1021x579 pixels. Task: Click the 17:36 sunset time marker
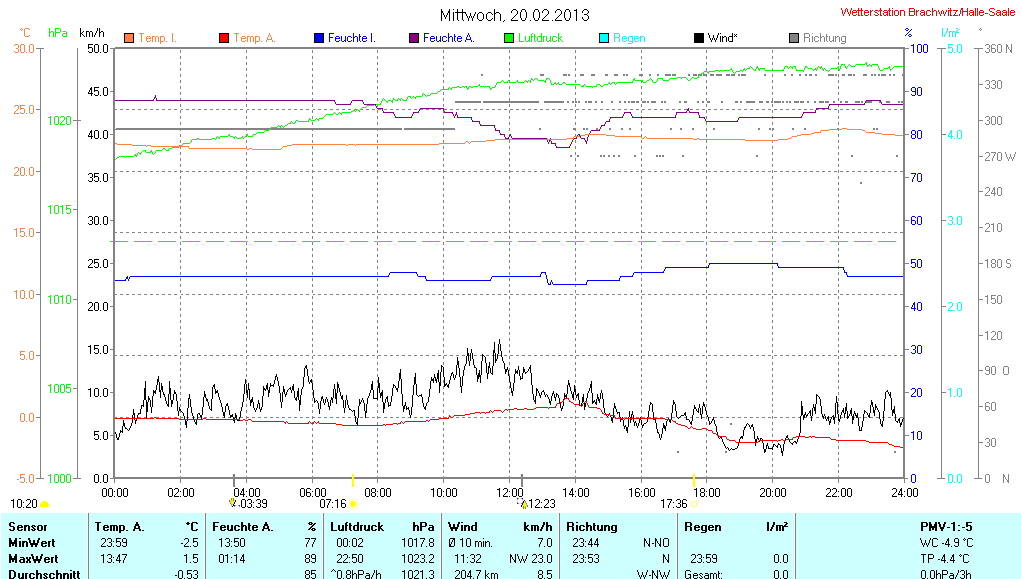pyautogui.click(x=673, y=504)
